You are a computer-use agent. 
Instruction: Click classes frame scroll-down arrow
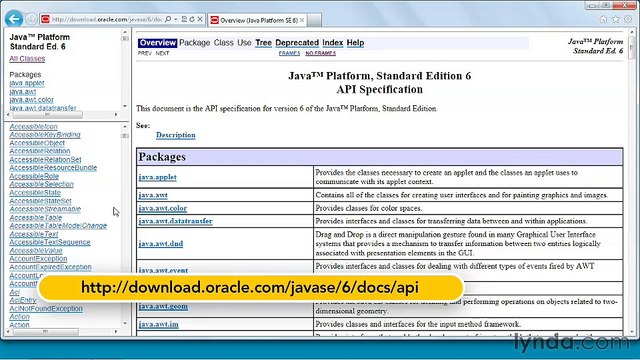click(125, 323)
